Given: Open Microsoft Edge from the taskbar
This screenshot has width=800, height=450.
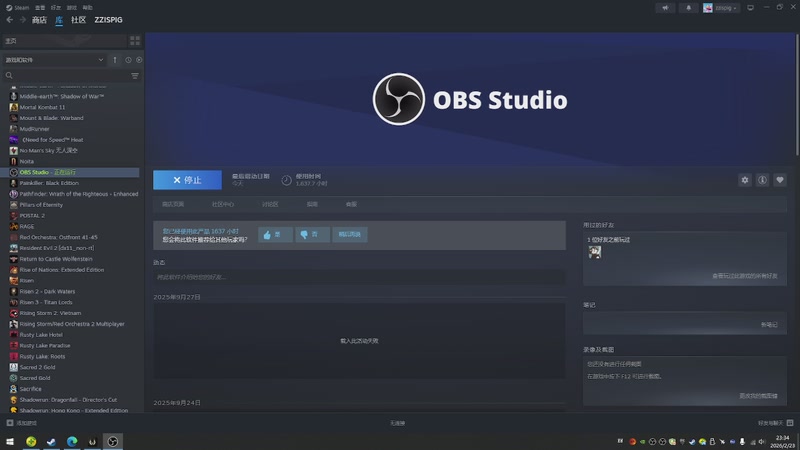Looking at the screenshot, I should (72, 441).
